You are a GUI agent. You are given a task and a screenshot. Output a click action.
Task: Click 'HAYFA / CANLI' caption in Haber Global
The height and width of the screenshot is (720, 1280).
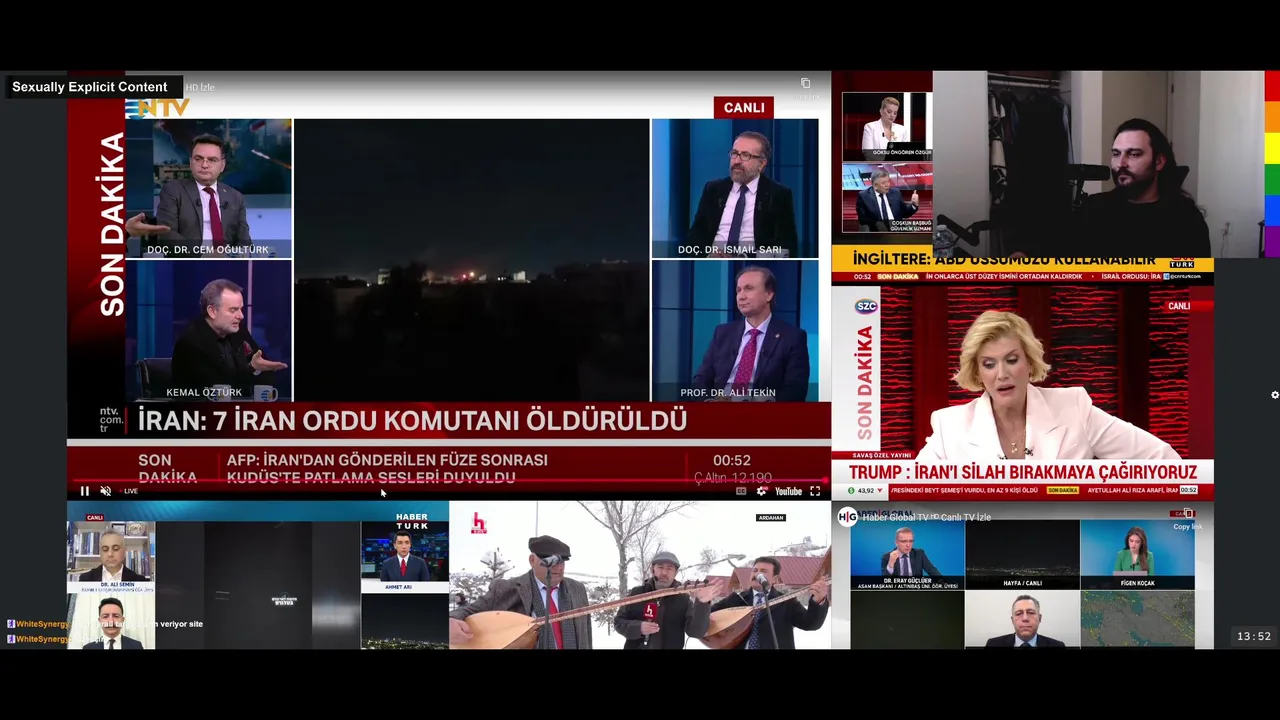point(1022,583)
